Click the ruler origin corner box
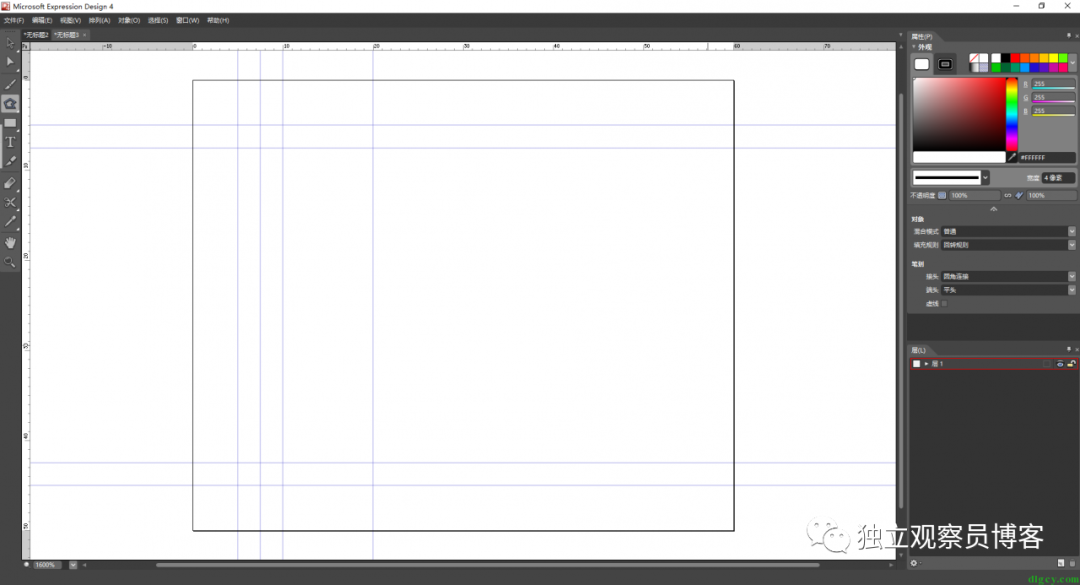 (x=25, y=46)
